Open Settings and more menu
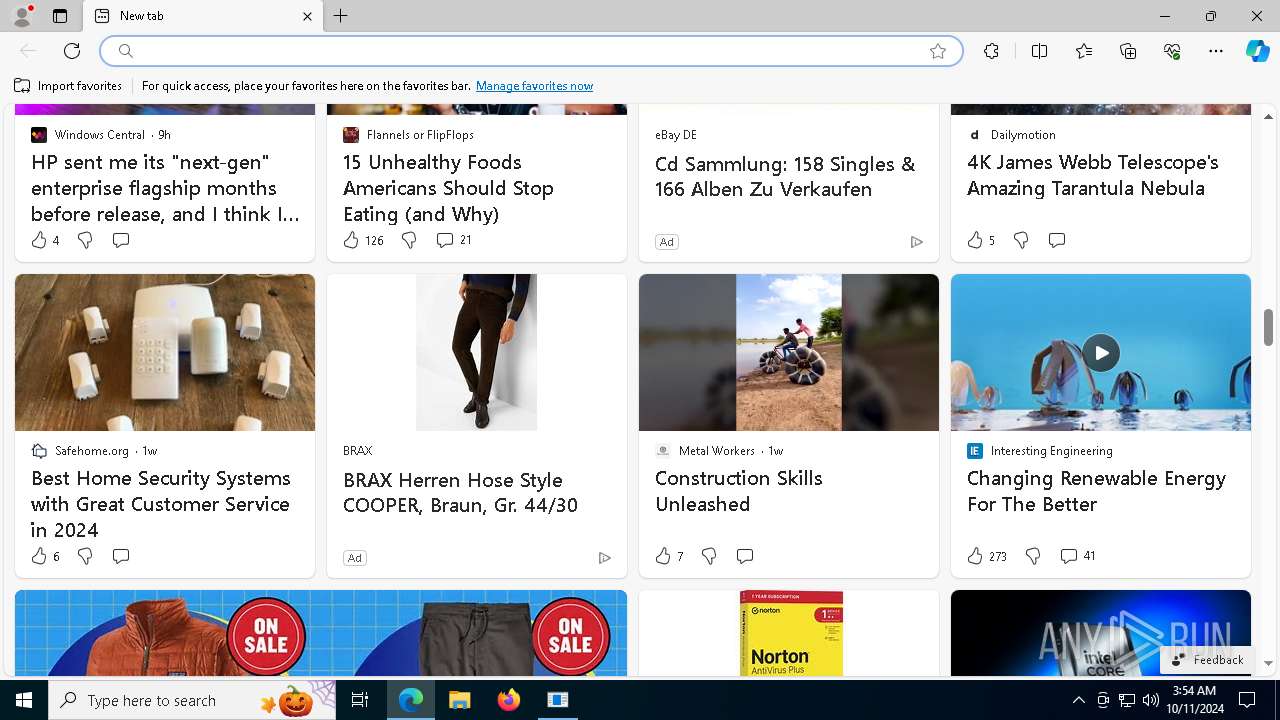The height and width of the screenshot is (720, 1280). tap(1216, 51)
